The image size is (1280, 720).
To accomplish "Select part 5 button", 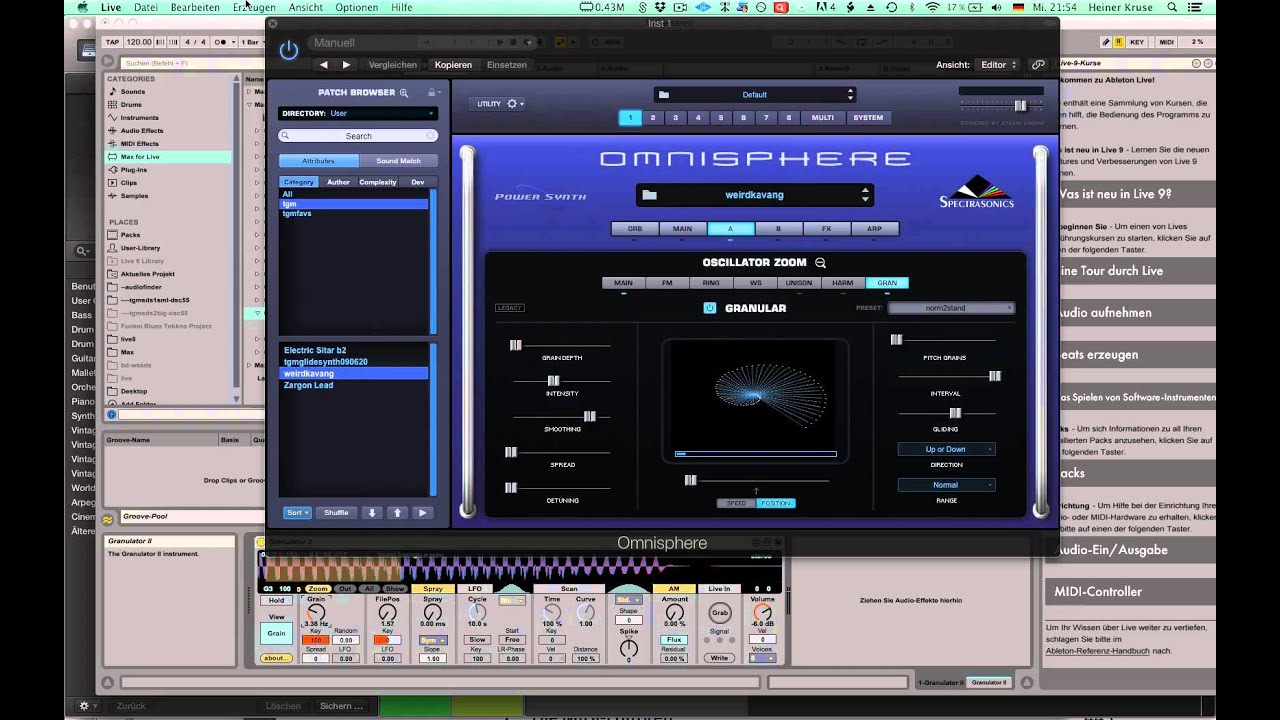I will (721, 118).
